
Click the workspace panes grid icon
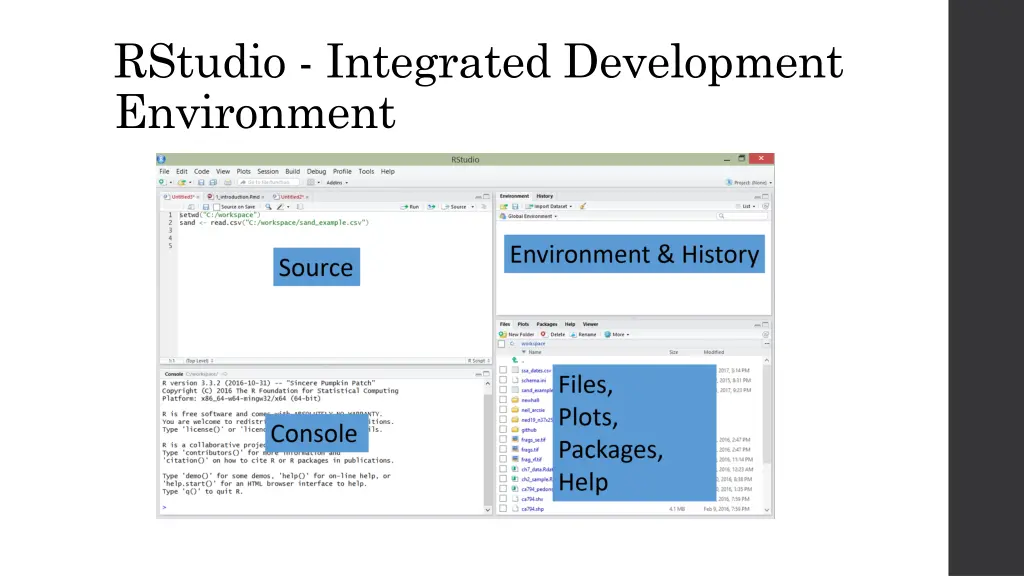(311, 182)
